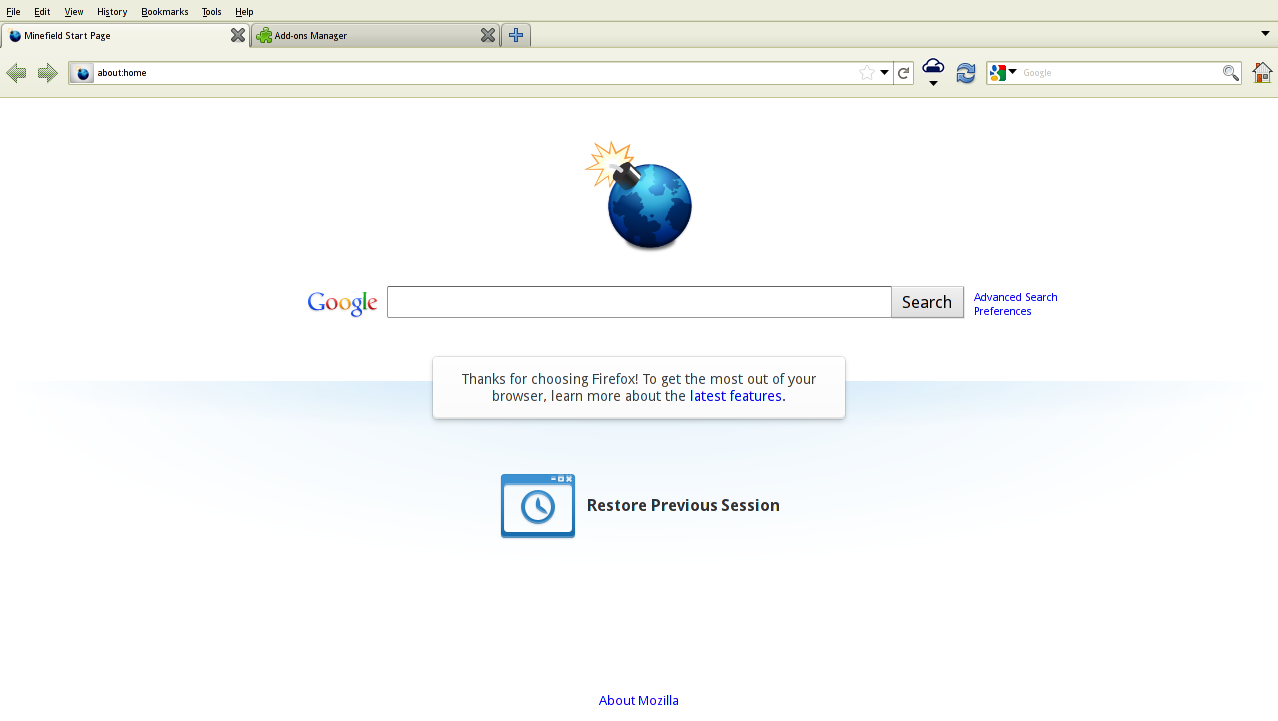The image size is (1278, 721).
Task: Click Restore Previous Session
Action: [682, 505]
